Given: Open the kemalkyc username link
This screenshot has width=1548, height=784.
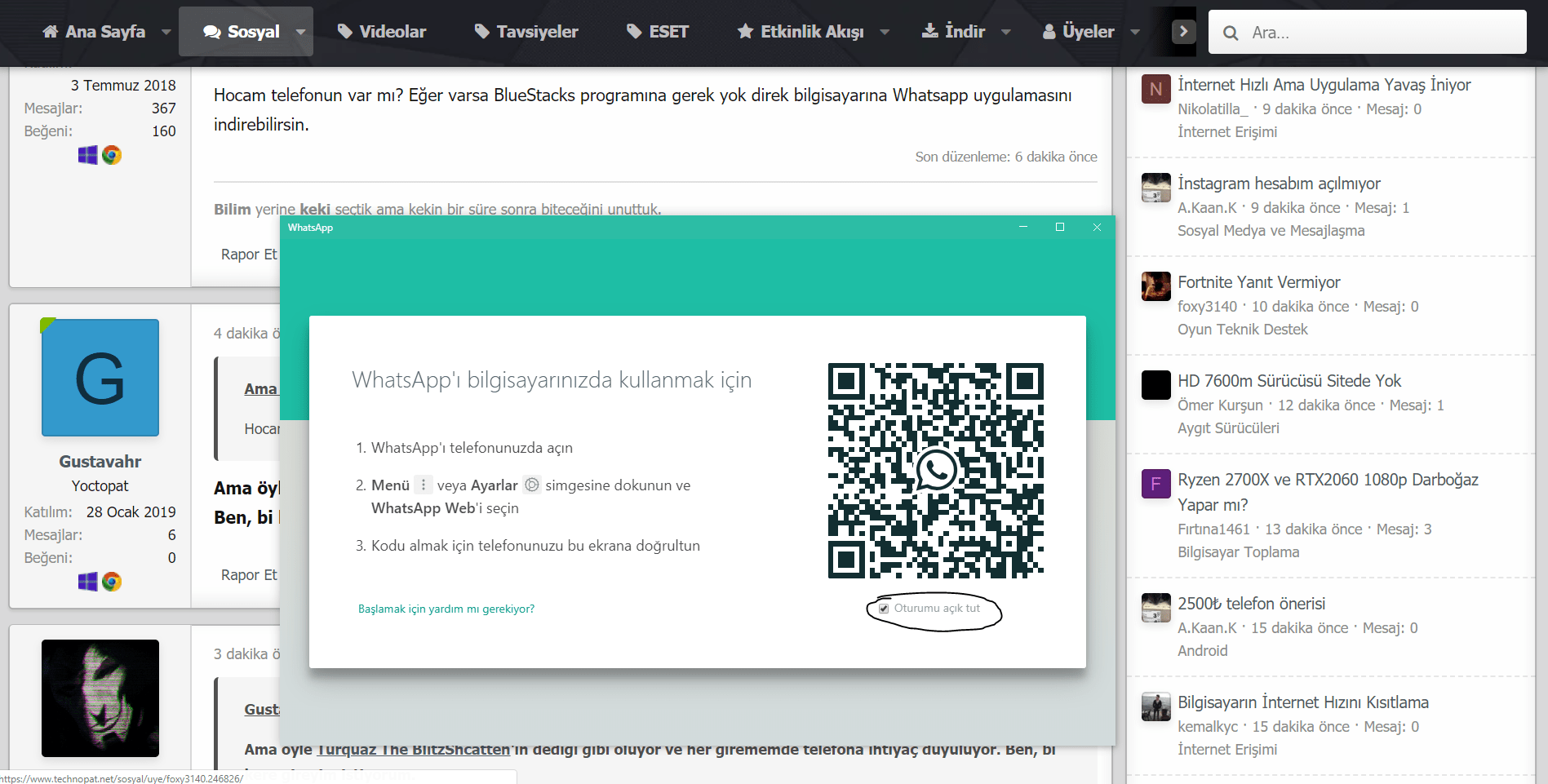Looking at the screenshot, I should [1208, 727].
